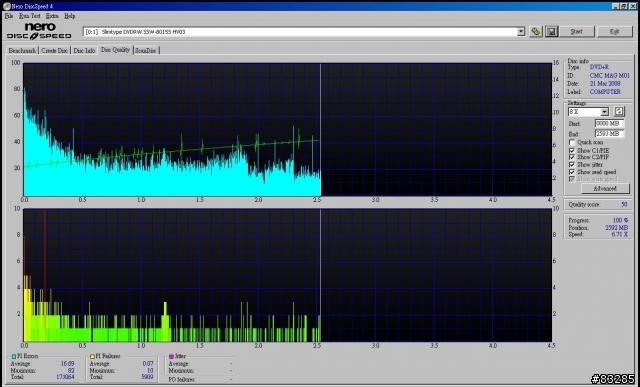Click the Exit button
Viewport: 640px width, 387px height.
pos(614,31)
